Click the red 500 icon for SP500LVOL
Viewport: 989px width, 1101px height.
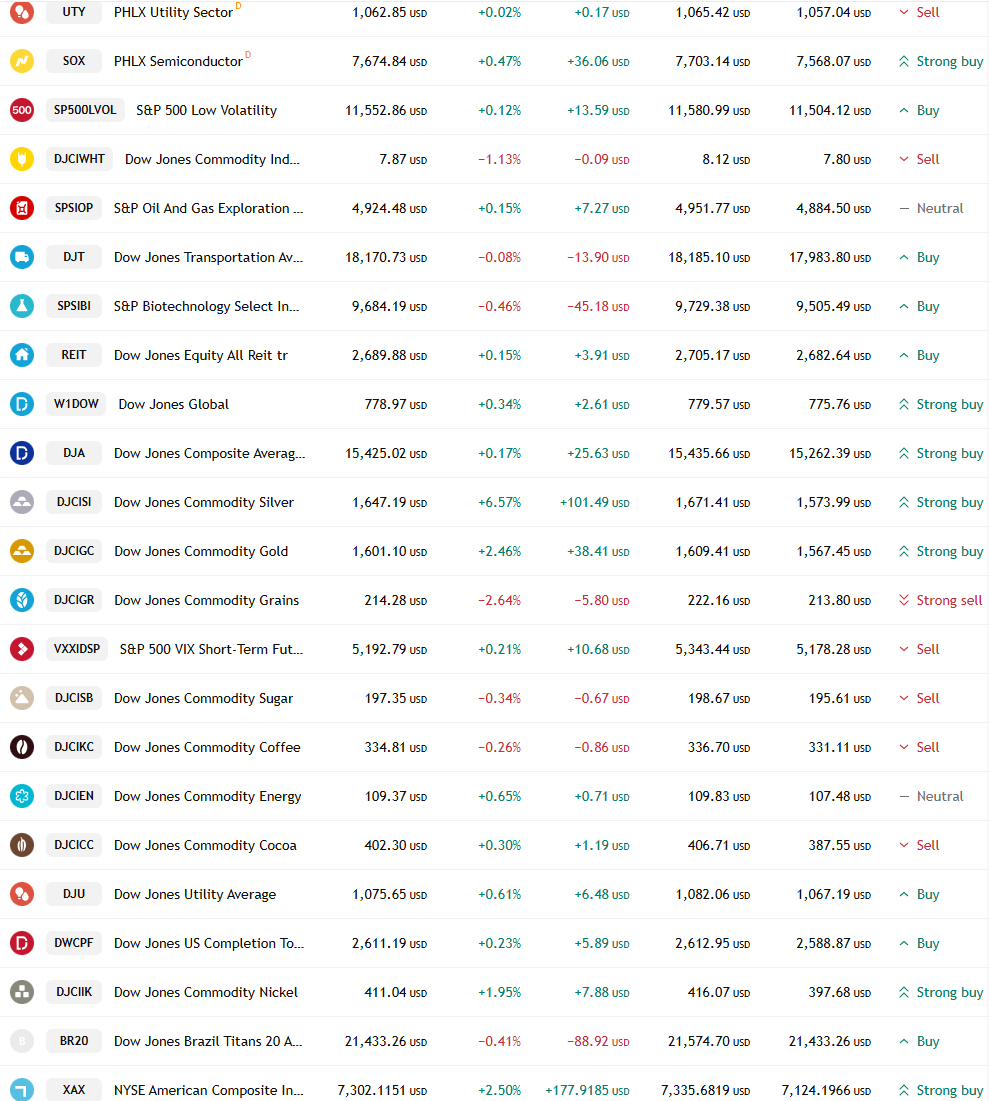[x=22, y=110]
